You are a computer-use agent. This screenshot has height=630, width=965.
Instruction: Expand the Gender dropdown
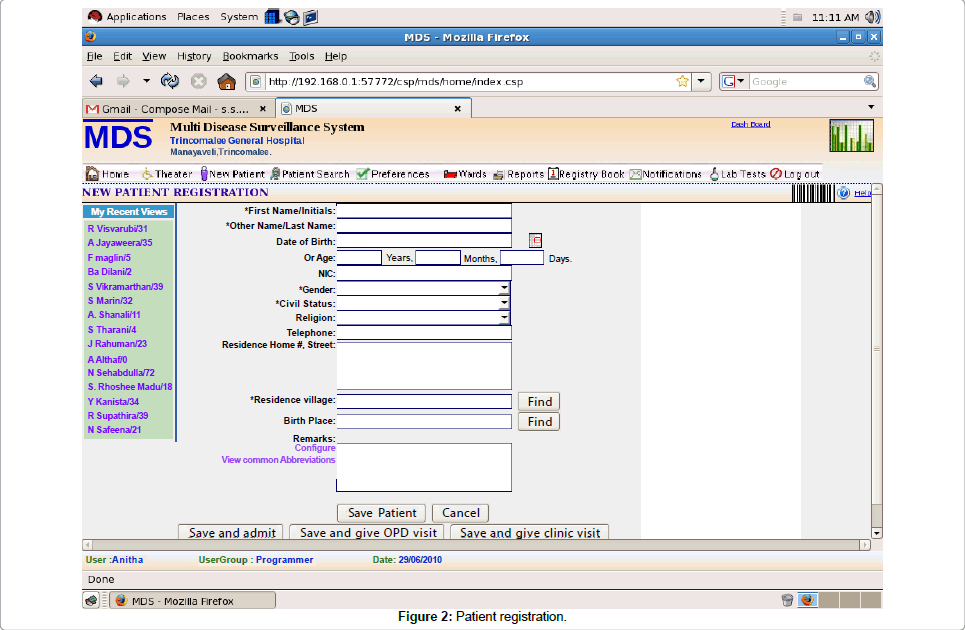[504, 288]
